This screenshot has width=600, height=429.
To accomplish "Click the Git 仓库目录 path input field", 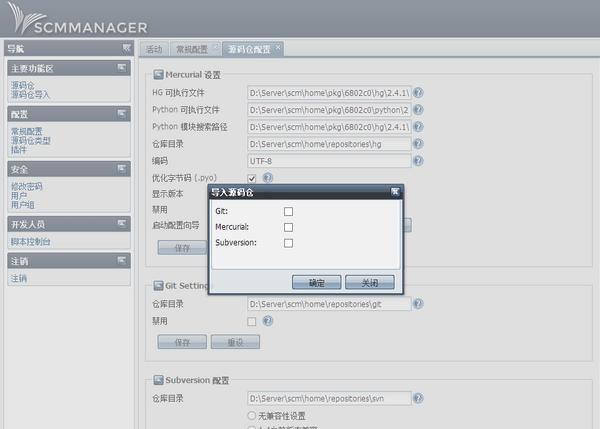I will 328,303.
